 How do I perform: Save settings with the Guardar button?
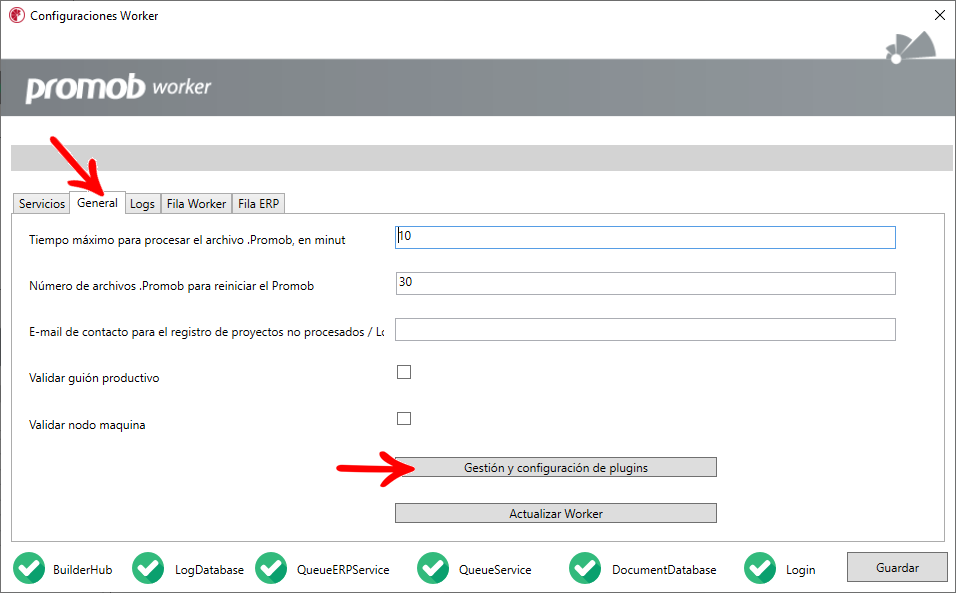coord(897,567)
